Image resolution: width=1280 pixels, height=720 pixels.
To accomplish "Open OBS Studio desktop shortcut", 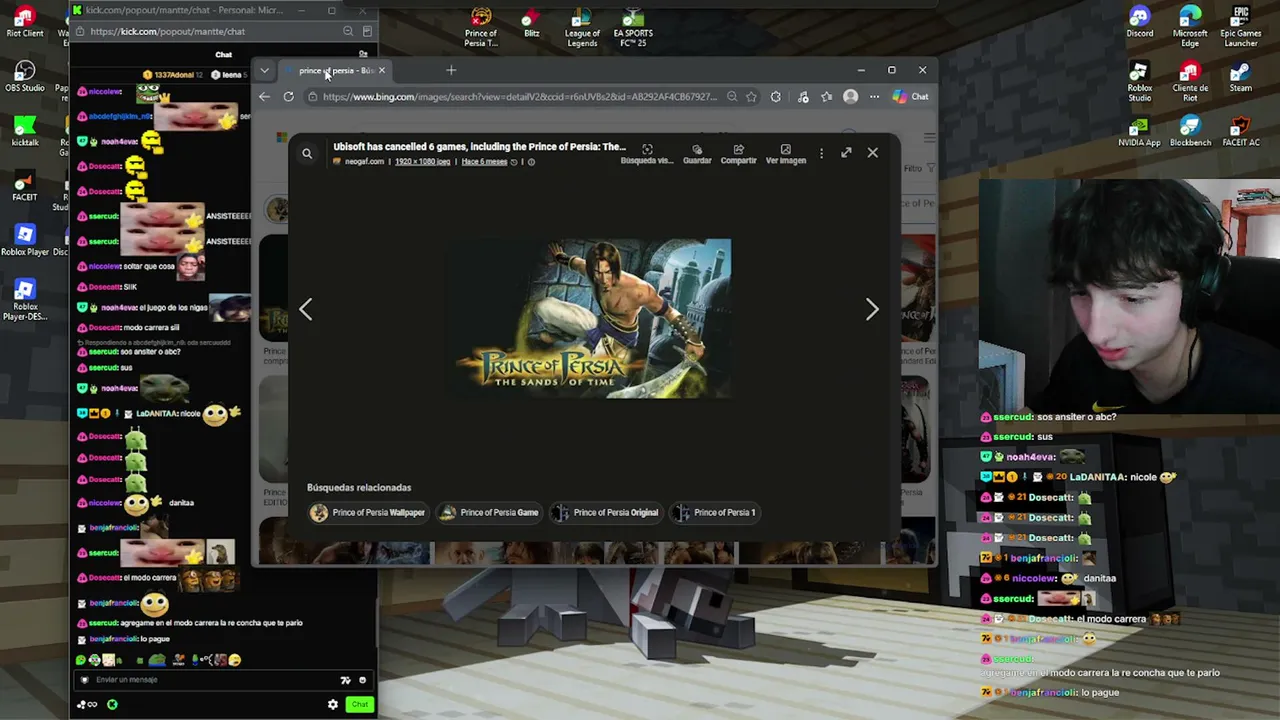I will [x=25, y=77].
